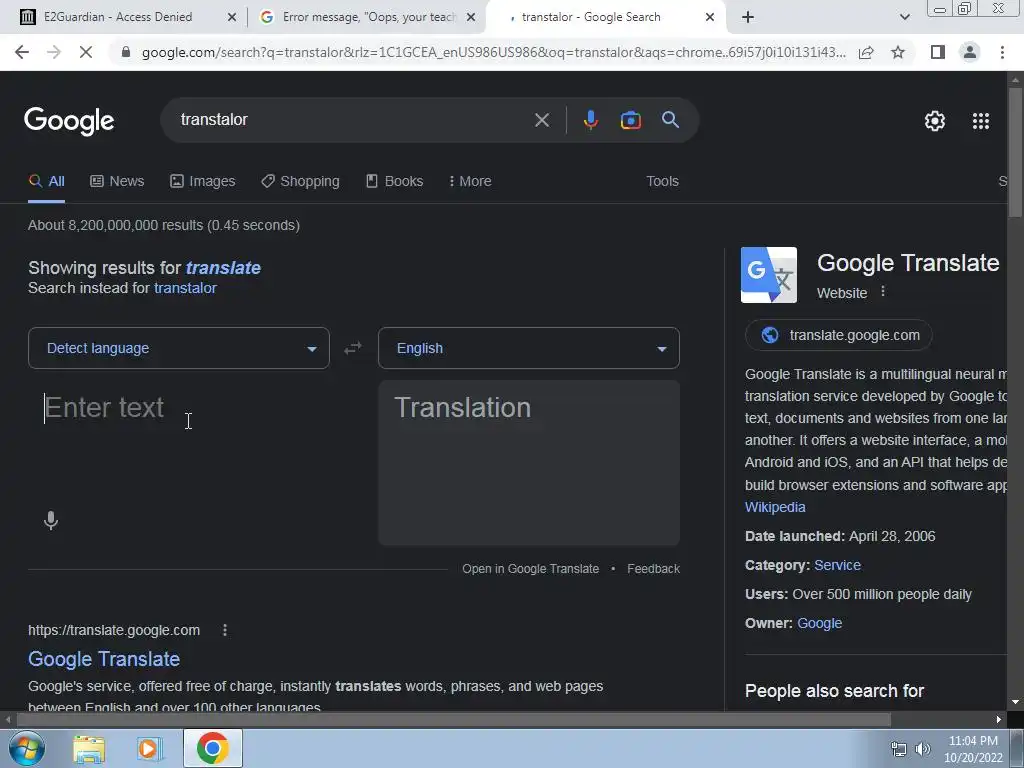This screenshot has width=1024, height=768.
Task: Switch to News results
Action: coord(117,182)
